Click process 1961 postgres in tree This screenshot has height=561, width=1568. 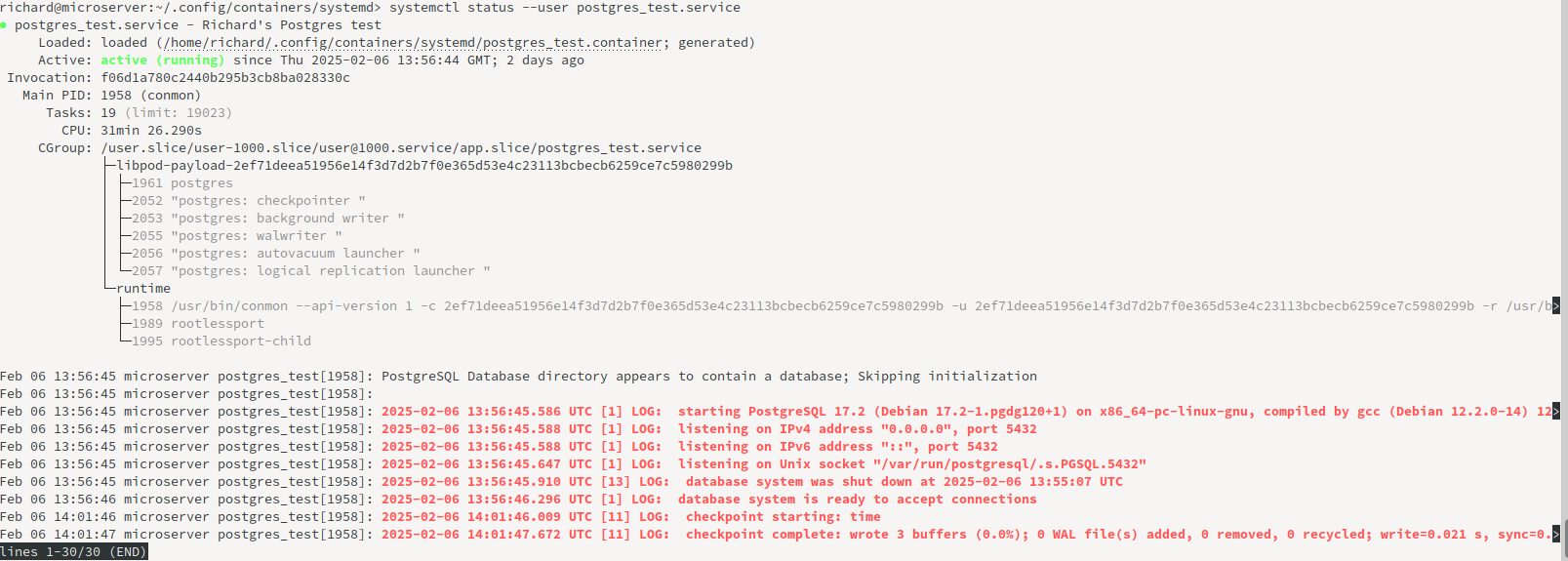point(182,183)
